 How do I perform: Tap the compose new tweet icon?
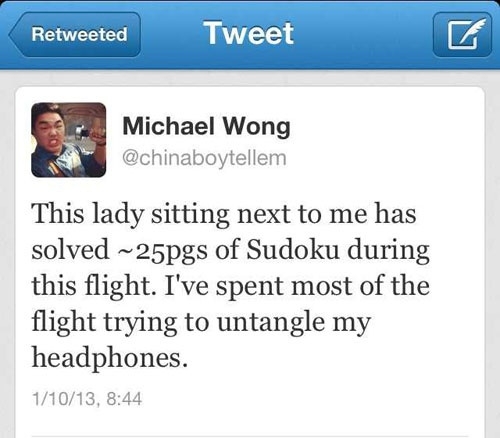click(x=462, y=35)
